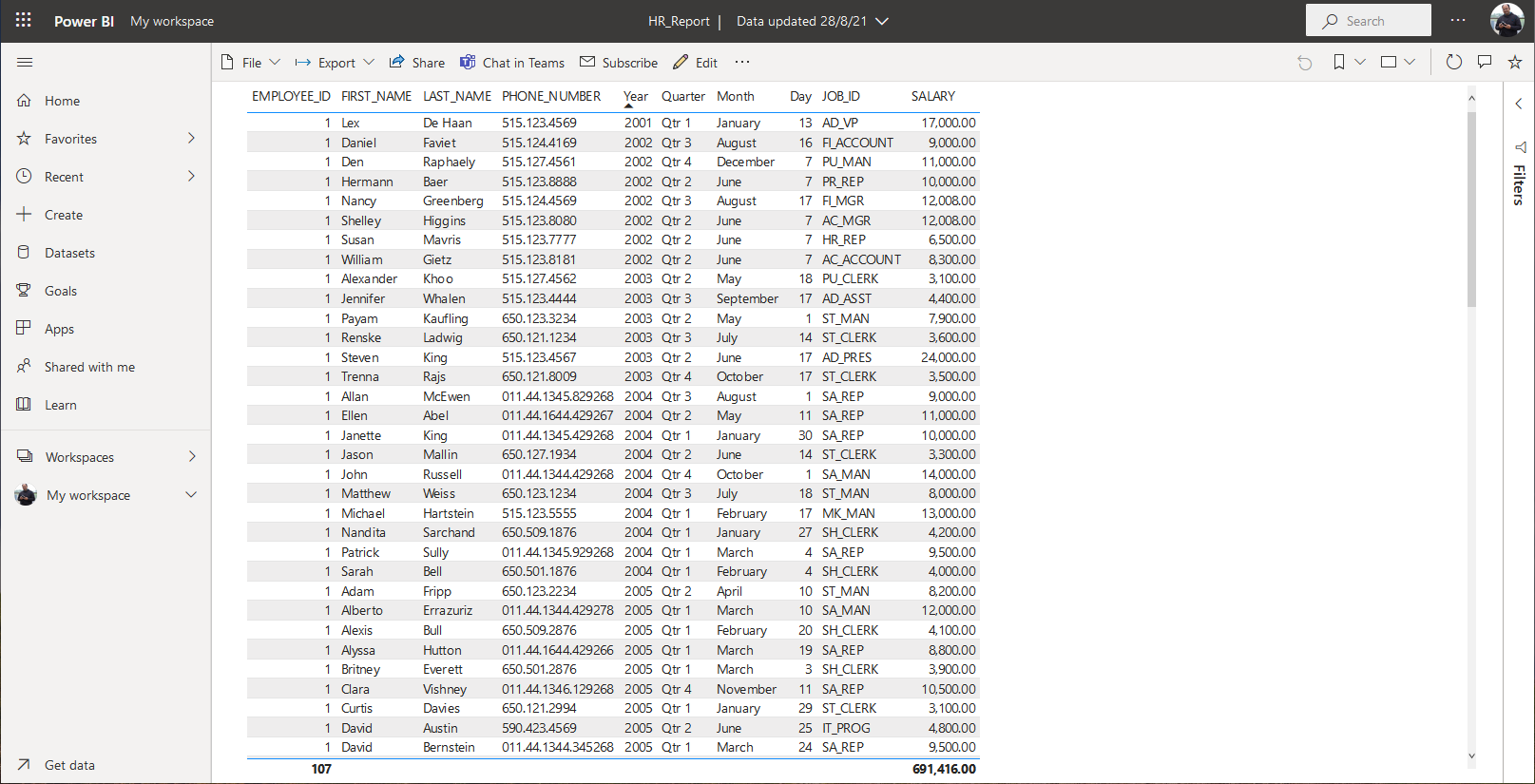Open the Data updated dropdown chevron
1535x784 pixels.
882,21
